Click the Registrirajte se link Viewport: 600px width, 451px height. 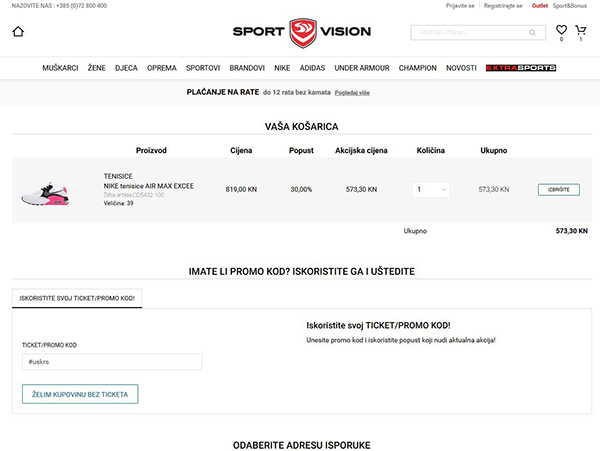(503, 6)
